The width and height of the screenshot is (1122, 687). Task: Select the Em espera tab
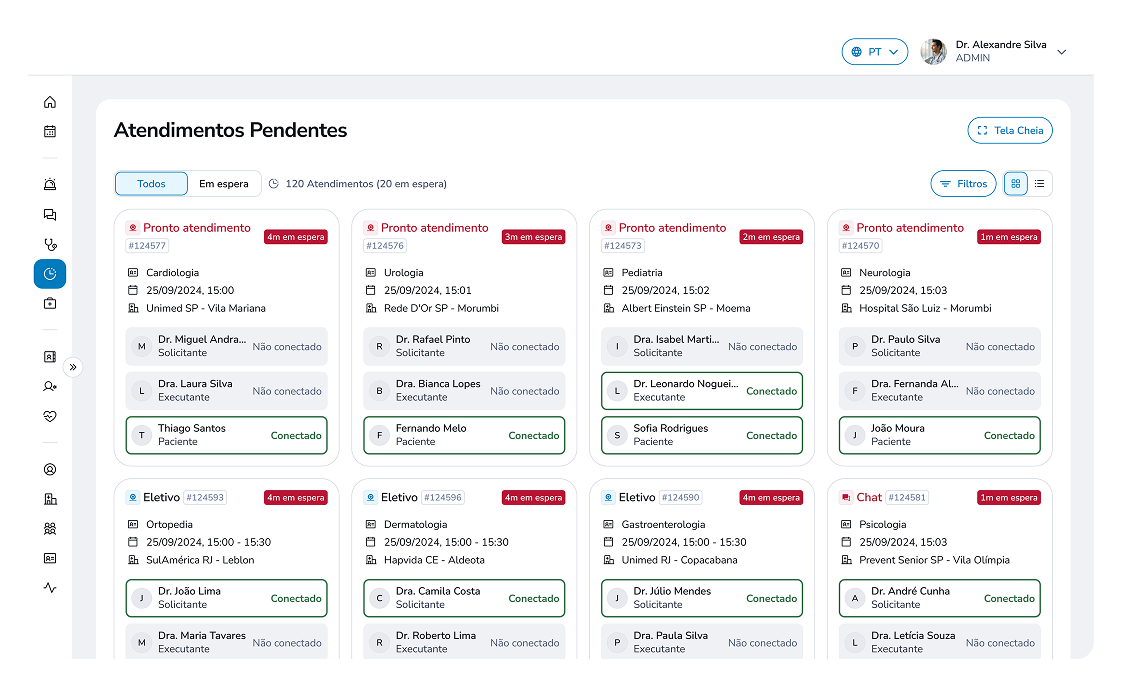point(224,184)
